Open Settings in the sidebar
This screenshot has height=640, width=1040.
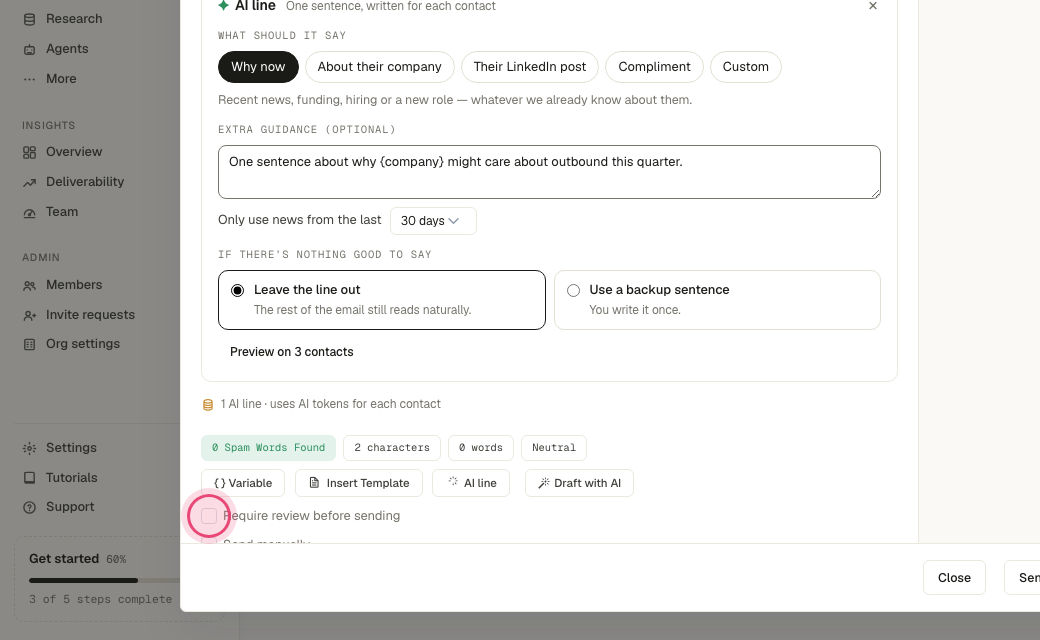tap(71, 448)
